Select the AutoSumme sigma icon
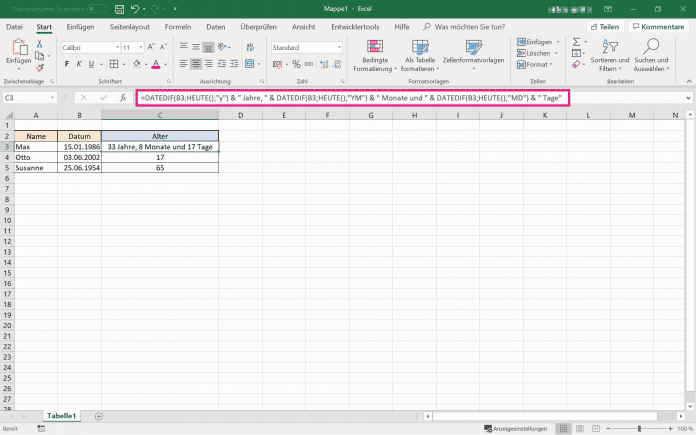The image size is (696, 435). click(577, 42)
